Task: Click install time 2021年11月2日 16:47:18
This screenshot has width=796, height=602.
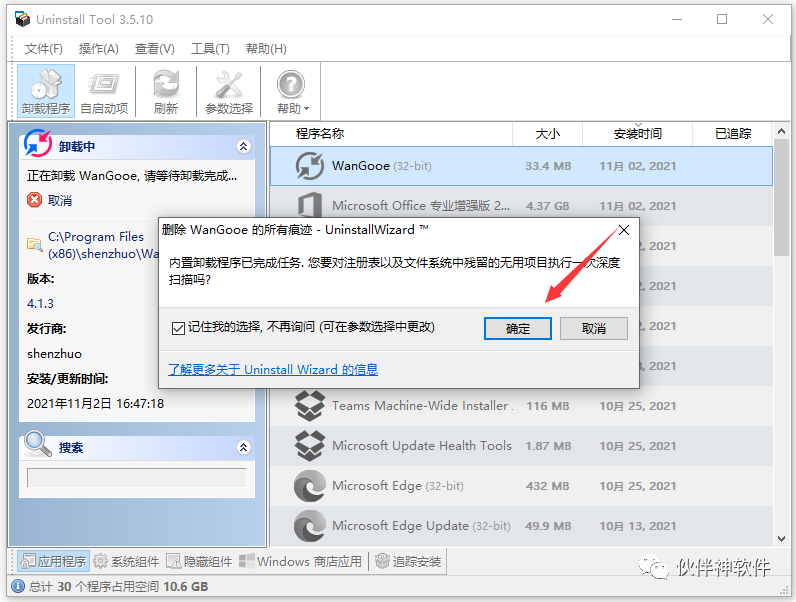Action: click(x=95, y=404)
